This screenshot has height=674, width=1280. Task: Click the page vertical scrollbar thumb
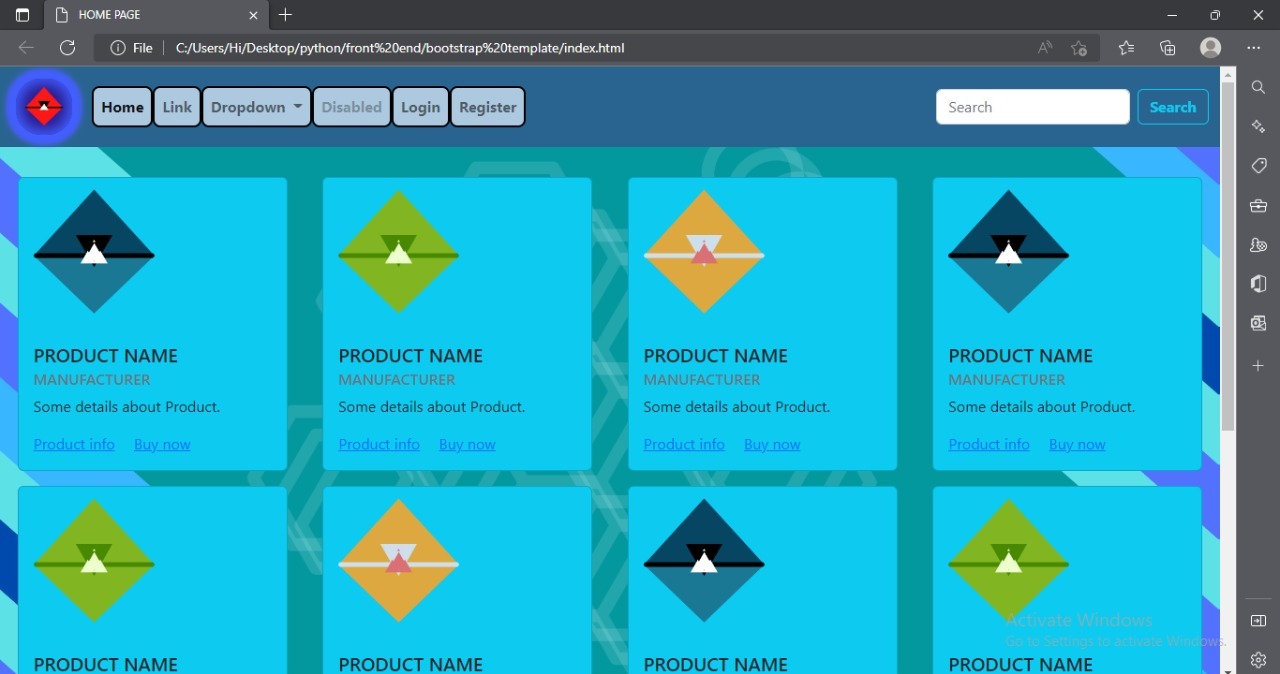pos(1228,255)
